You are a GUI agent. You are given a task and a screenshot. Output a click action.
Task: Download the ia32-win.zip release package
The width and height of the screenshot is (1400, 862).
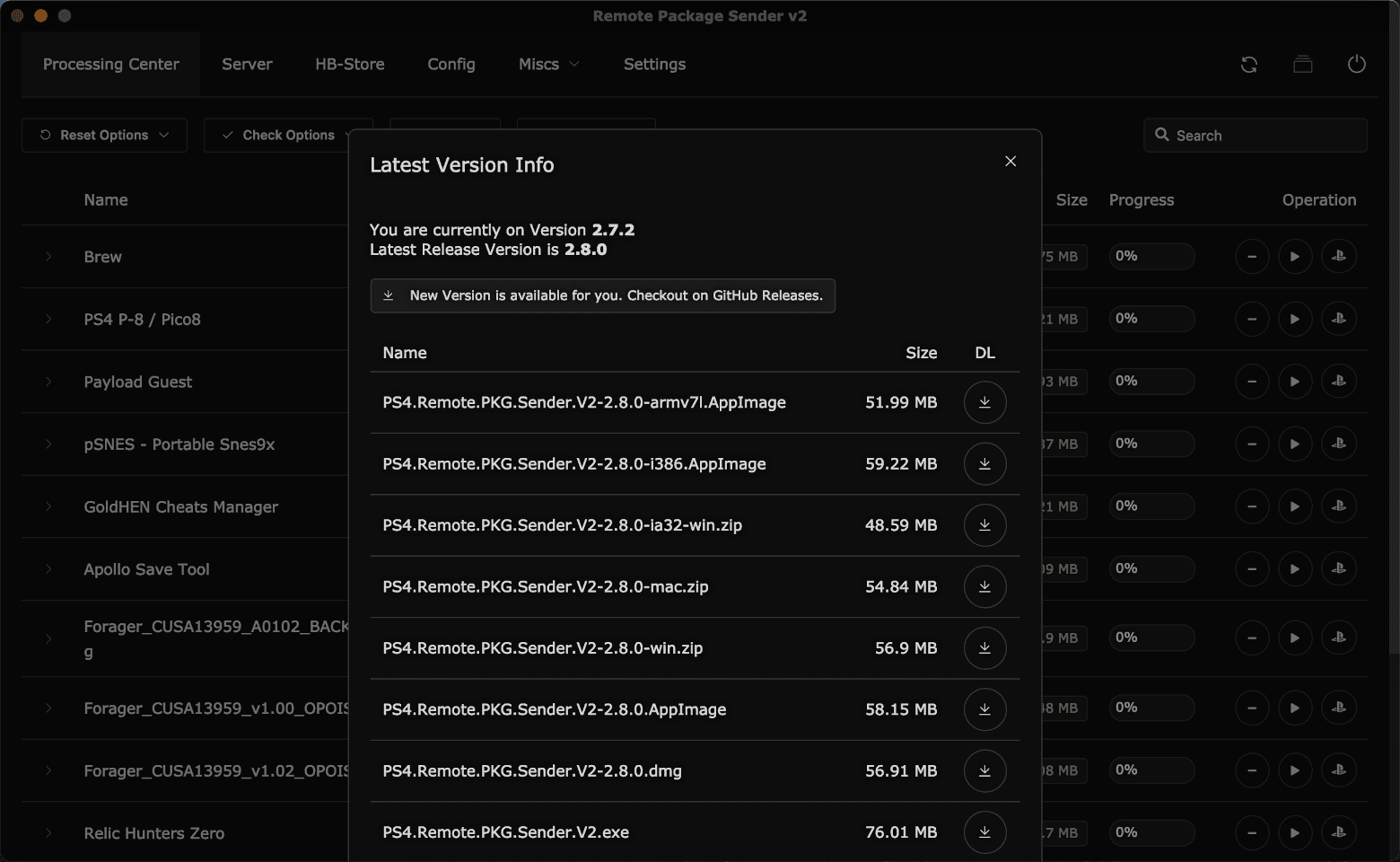[984, 525]
